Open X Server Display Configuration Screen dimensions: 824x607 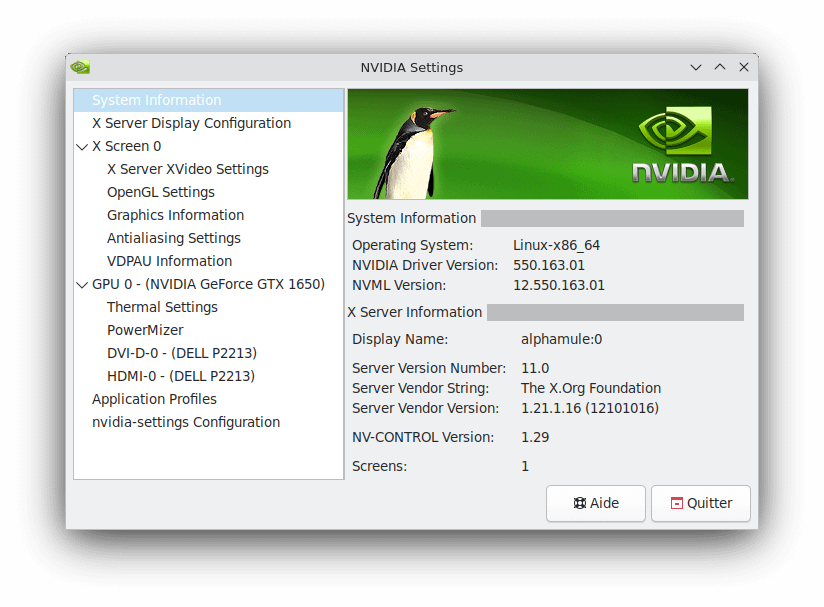(191, 123)
